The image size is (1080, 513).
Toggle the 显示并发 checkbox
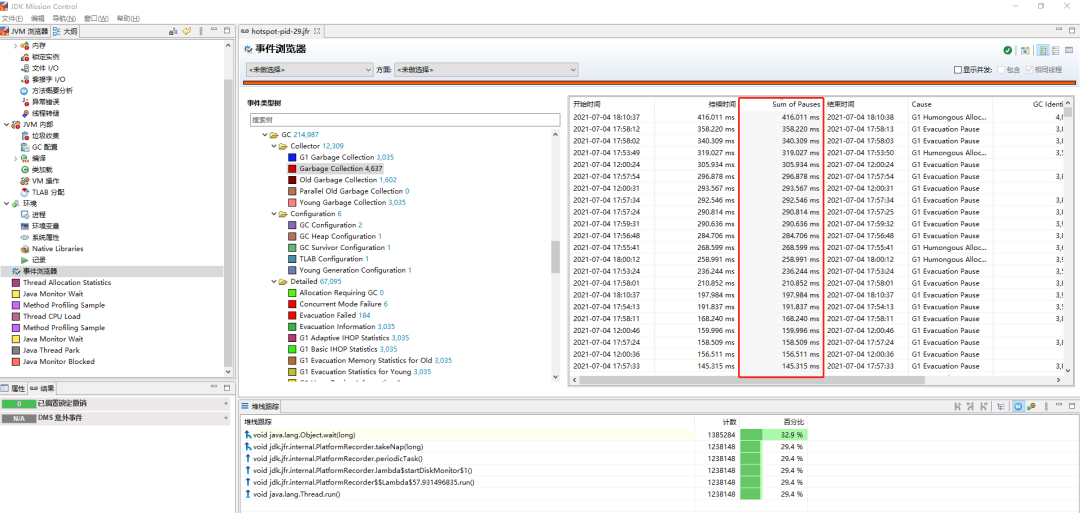pyautogui.click(x=957, y=70)
